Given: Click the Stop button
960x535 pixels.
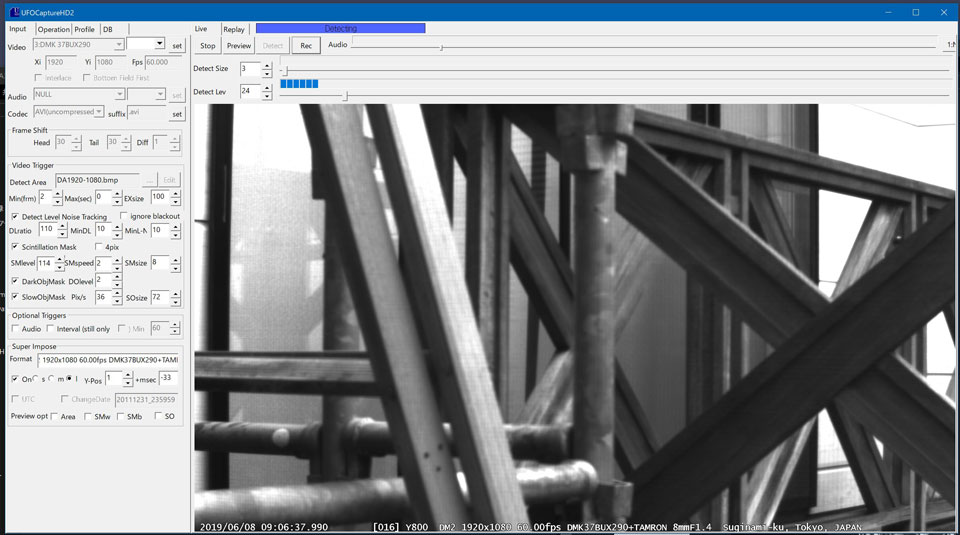Looking at the screenshot, I should point(207,45).
